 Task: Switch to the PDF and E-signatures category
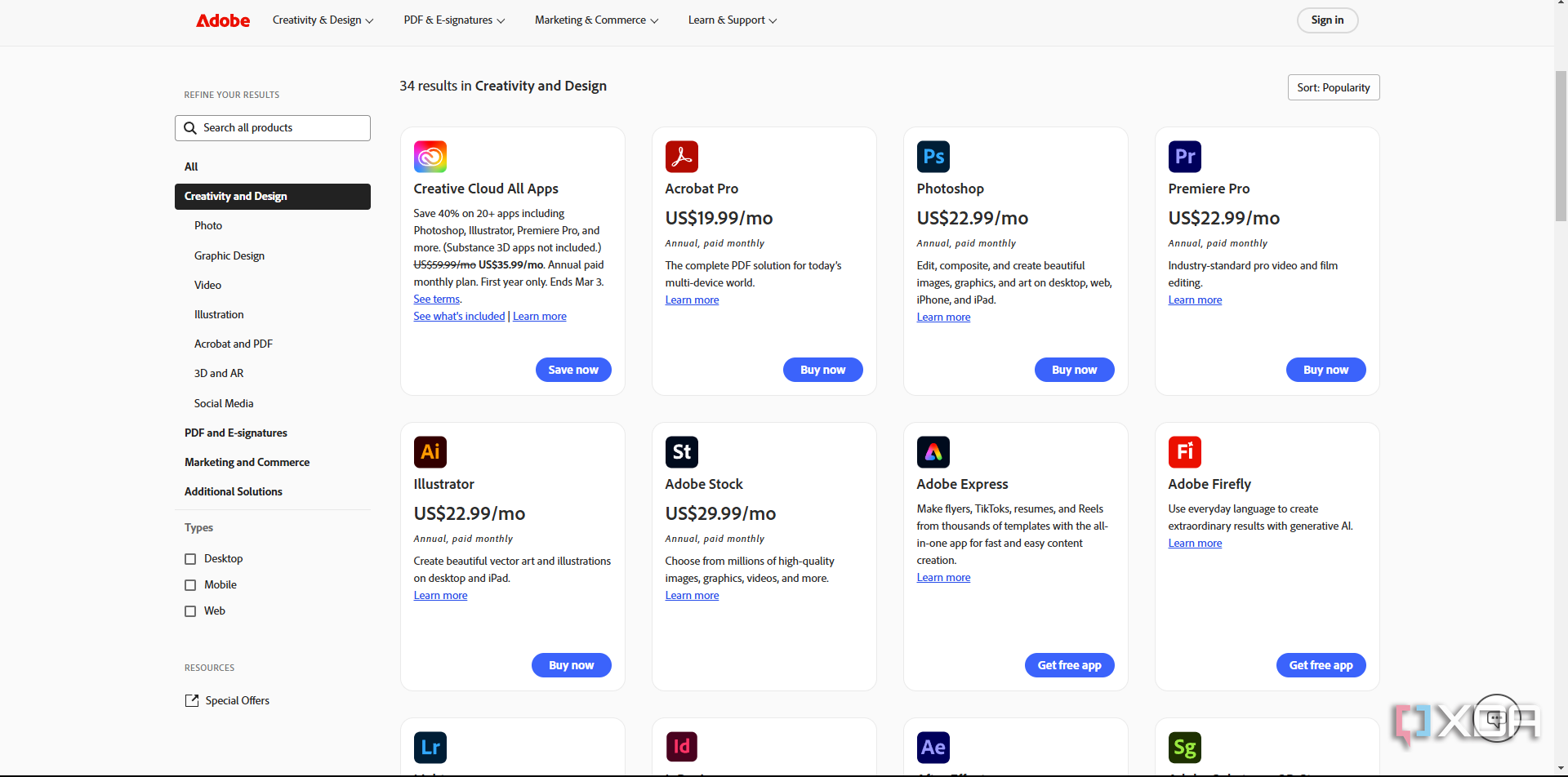[x=235, y=433]
